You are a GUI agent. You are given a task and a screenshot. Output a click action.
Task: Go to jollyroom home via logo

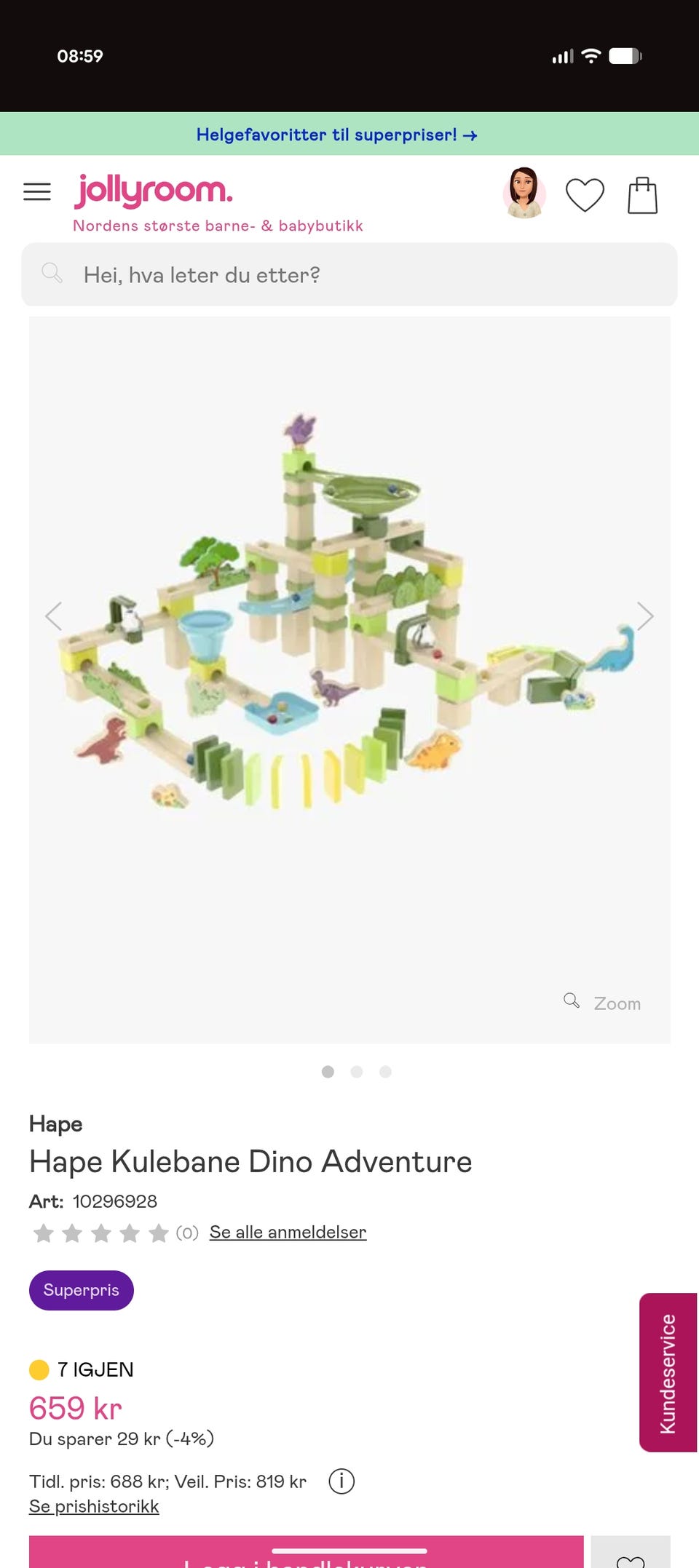[154, 191]
